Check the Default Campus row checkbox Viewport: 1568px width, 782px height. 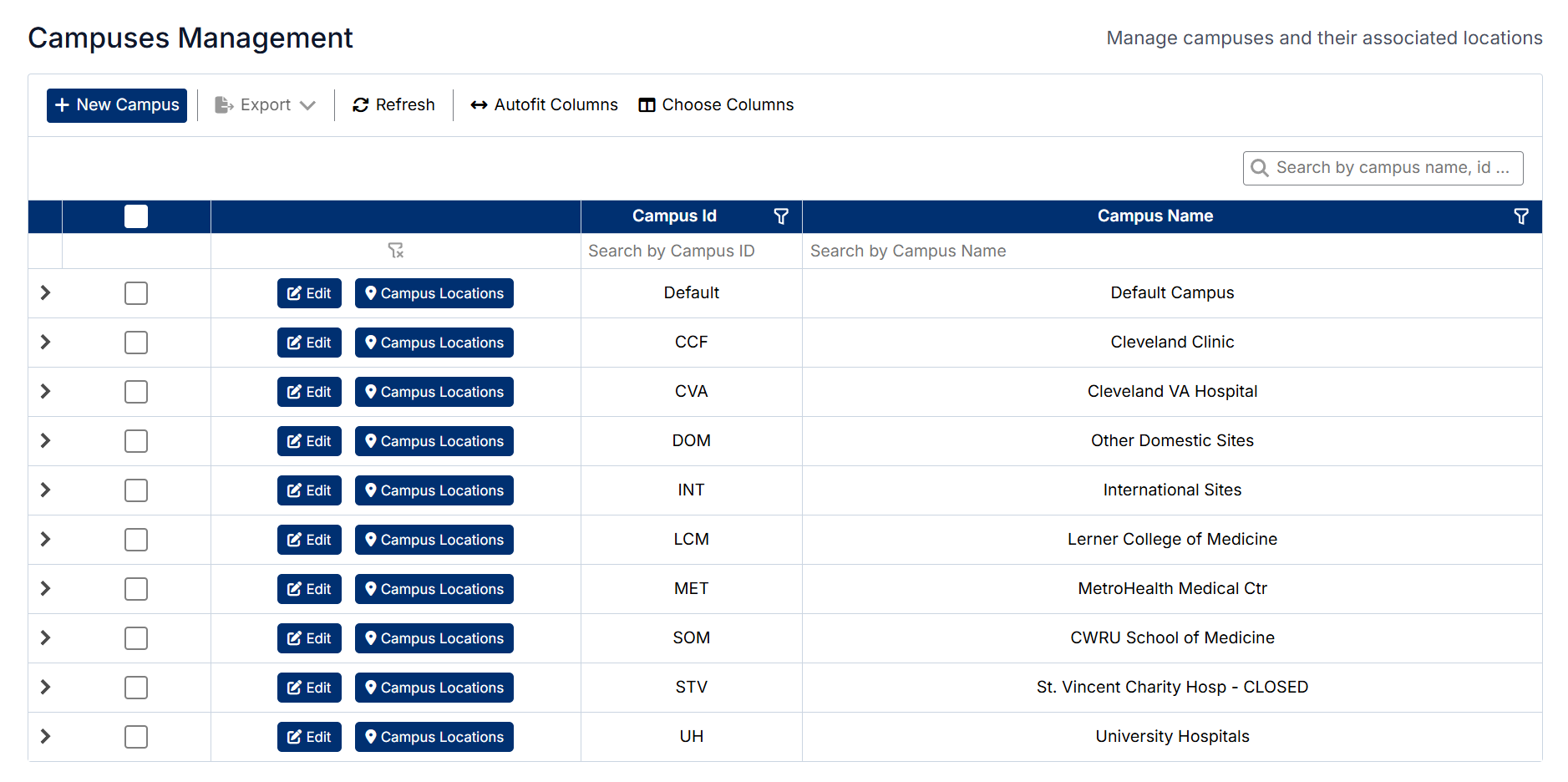coord(136,293)
